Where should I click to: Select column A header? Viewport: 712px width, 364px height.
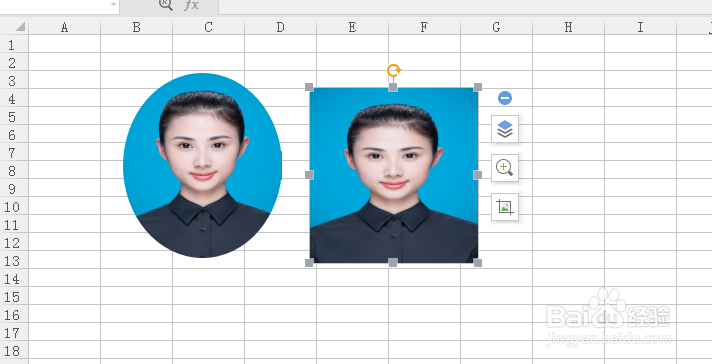point(64,27)
